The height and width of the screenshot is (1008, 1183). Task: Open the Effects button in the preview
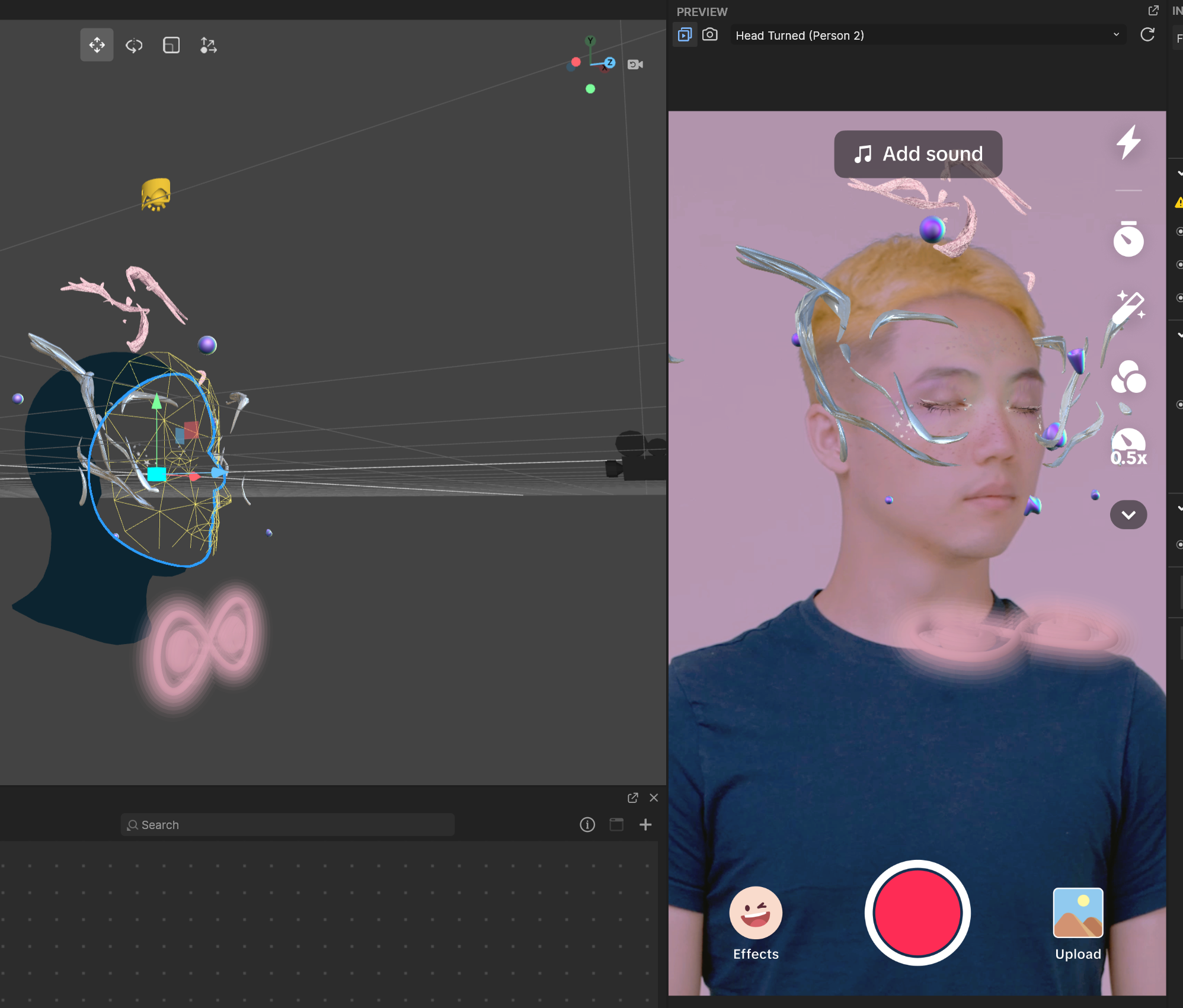756,923
